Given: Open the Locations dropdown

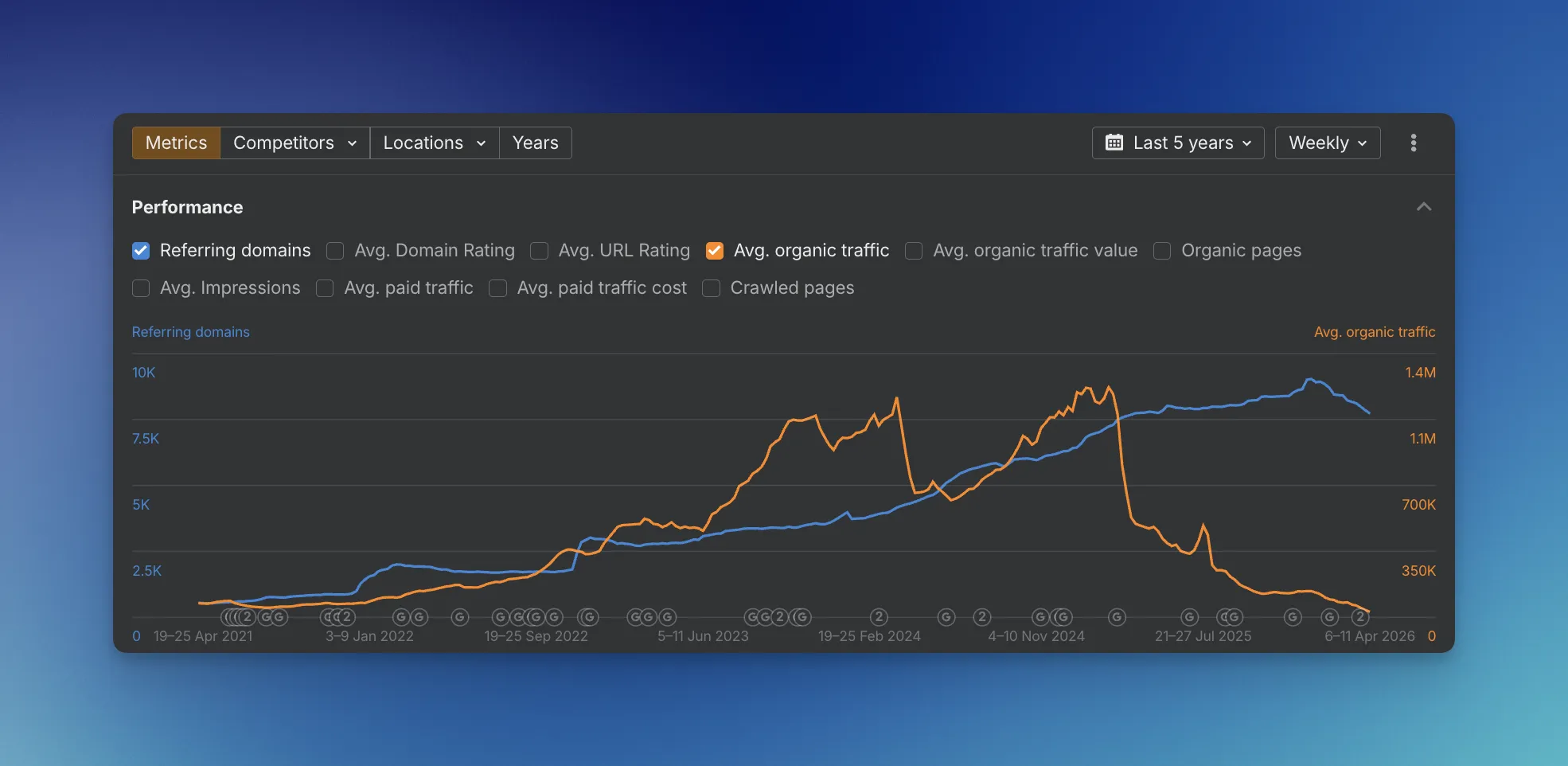Looking at the screenshot, I should click(434, 143).
